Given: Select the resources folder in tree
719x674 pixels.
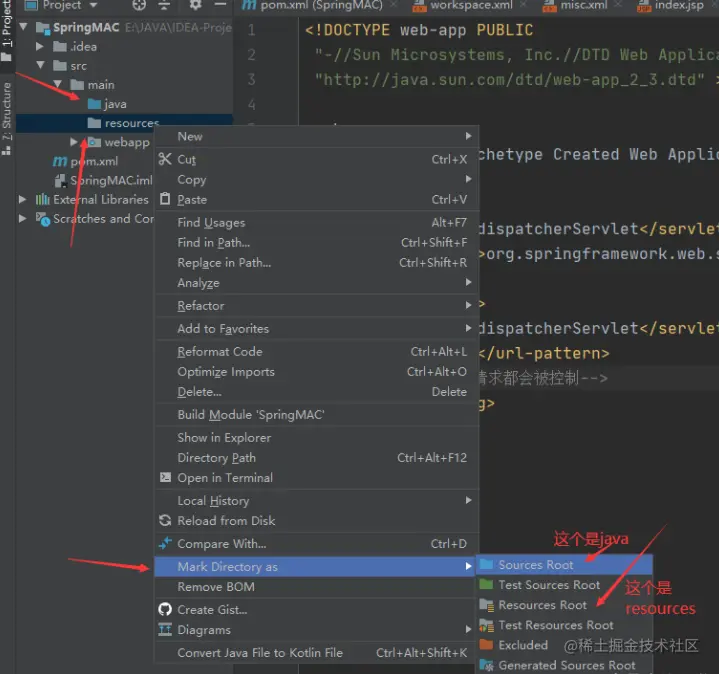Looking at the screenshot, I should tap(124, 123).
